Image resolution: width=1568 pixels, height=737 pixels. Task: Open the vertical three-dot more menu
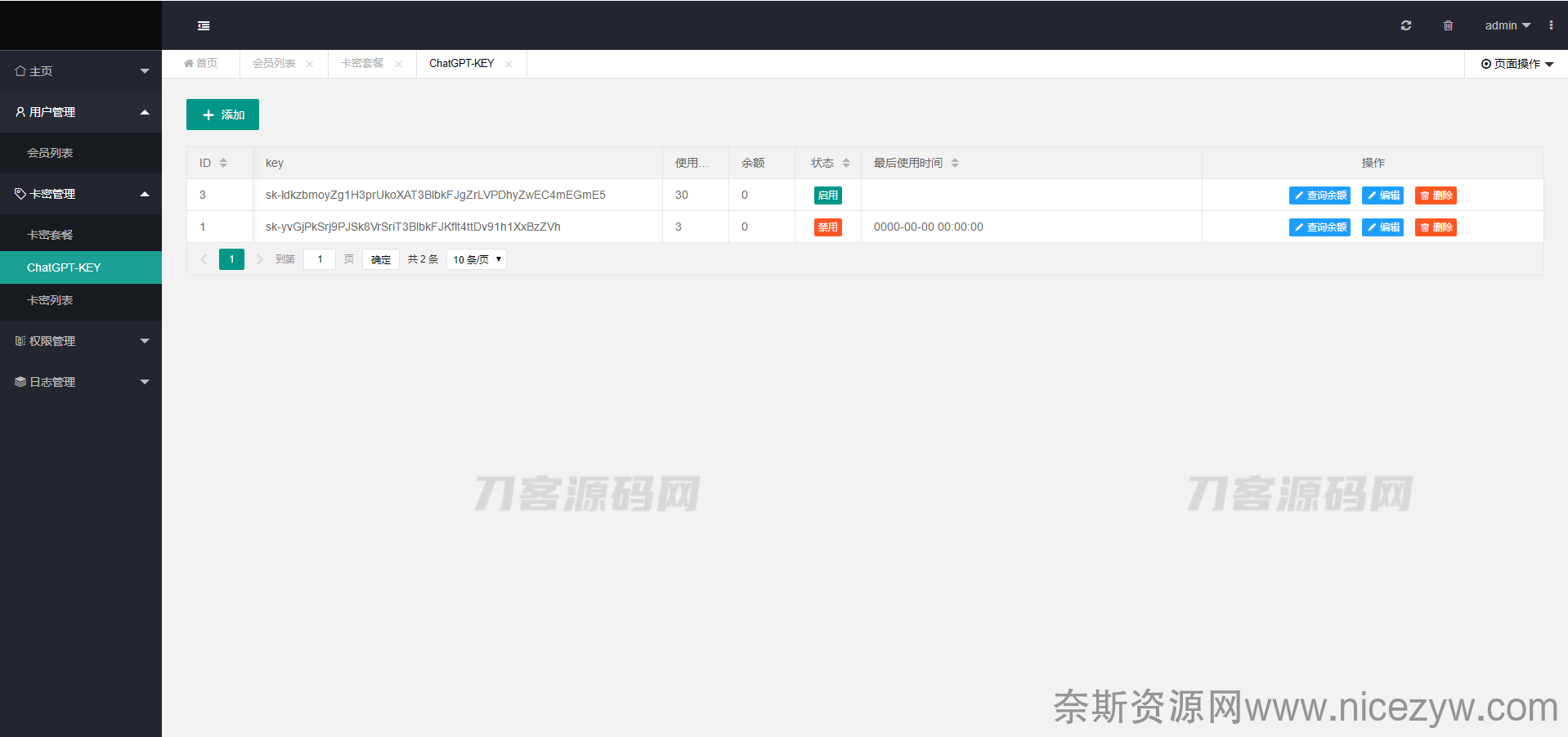coord(1551,25)
